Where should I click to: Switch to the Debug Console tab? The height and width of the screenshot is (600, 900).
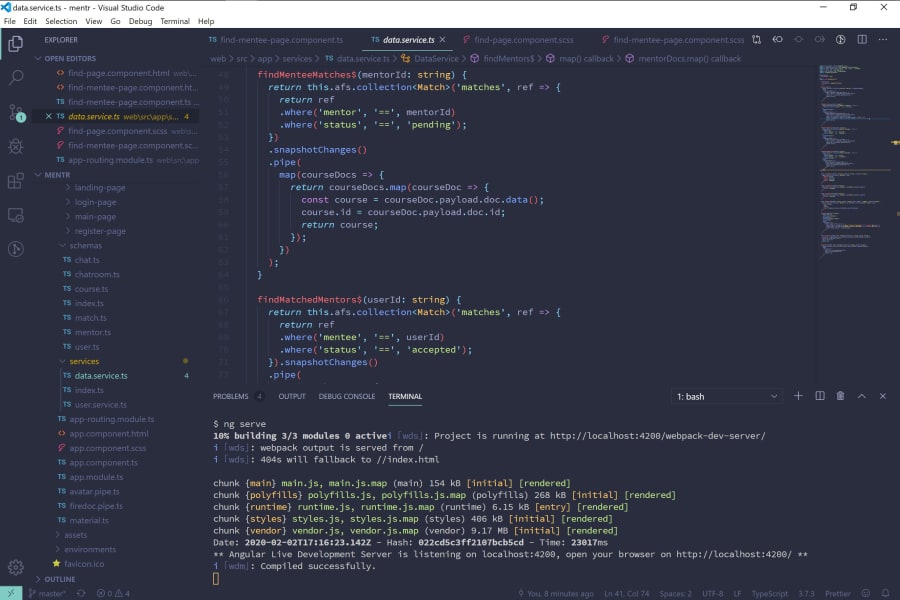click(347, 396)
